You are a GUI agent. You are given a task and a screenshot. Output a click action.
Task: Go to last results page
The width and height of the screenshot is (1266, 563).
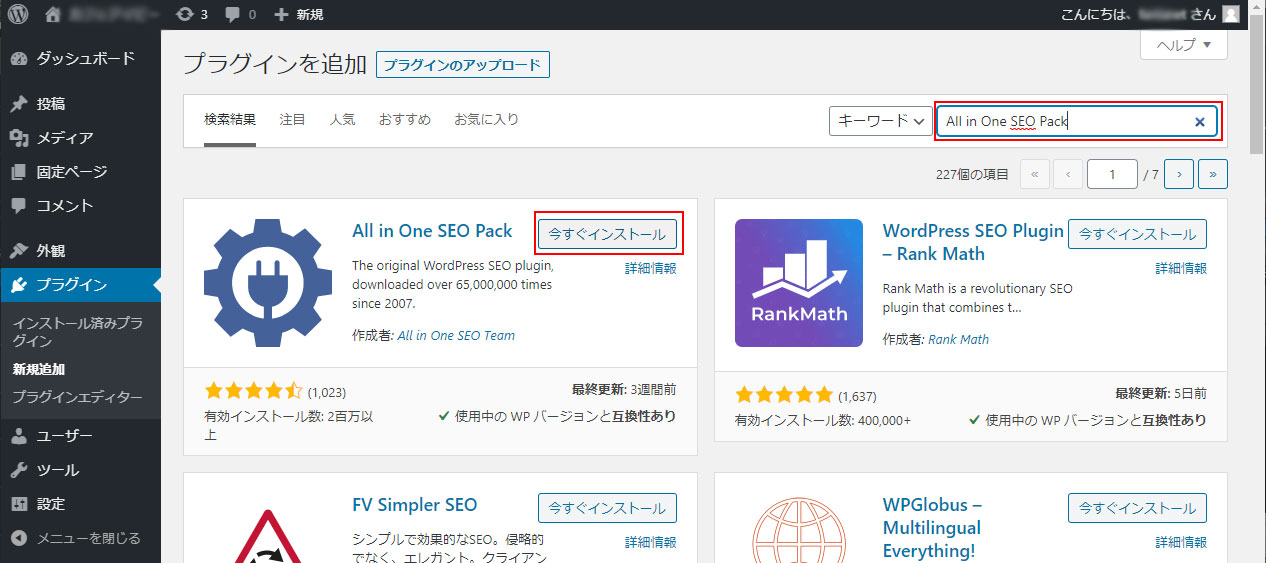click(1213, 174)
